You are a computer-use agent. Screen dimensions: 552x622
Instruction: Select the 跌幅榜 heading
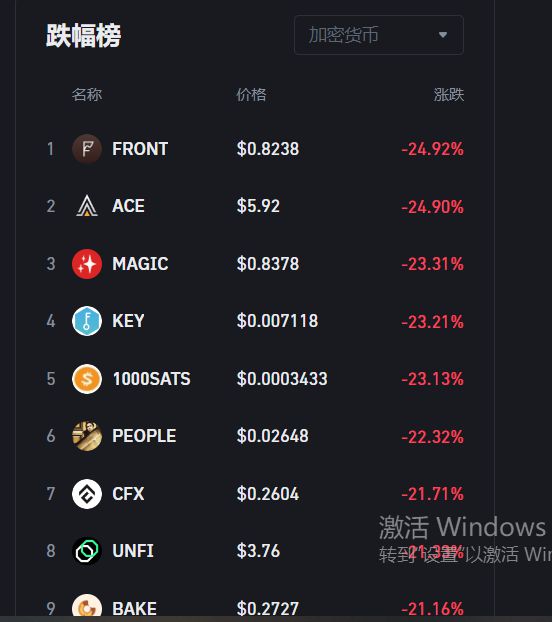point(83,36)
